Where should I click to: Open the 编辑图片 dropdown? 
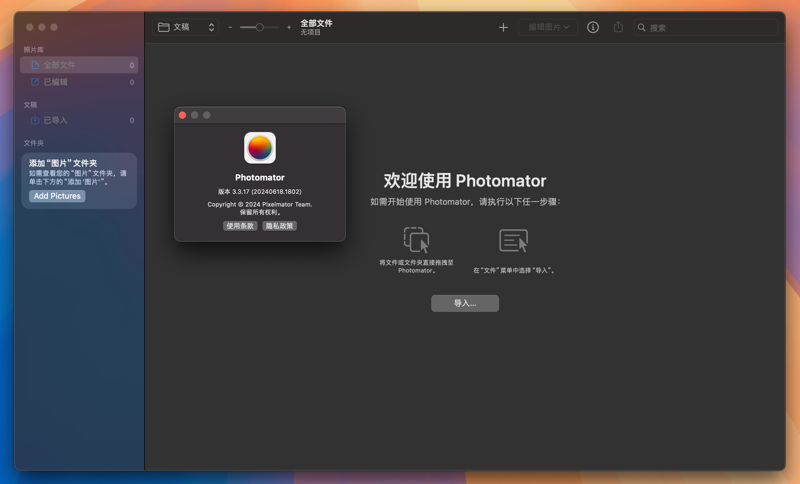548,27
